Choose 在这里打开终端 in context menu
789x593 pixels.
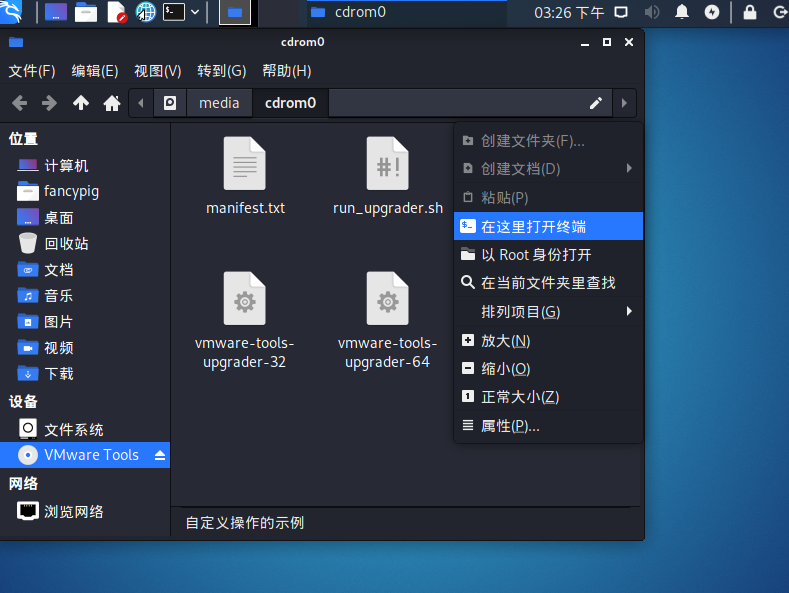pyautogui.click(x=548, y=227)
